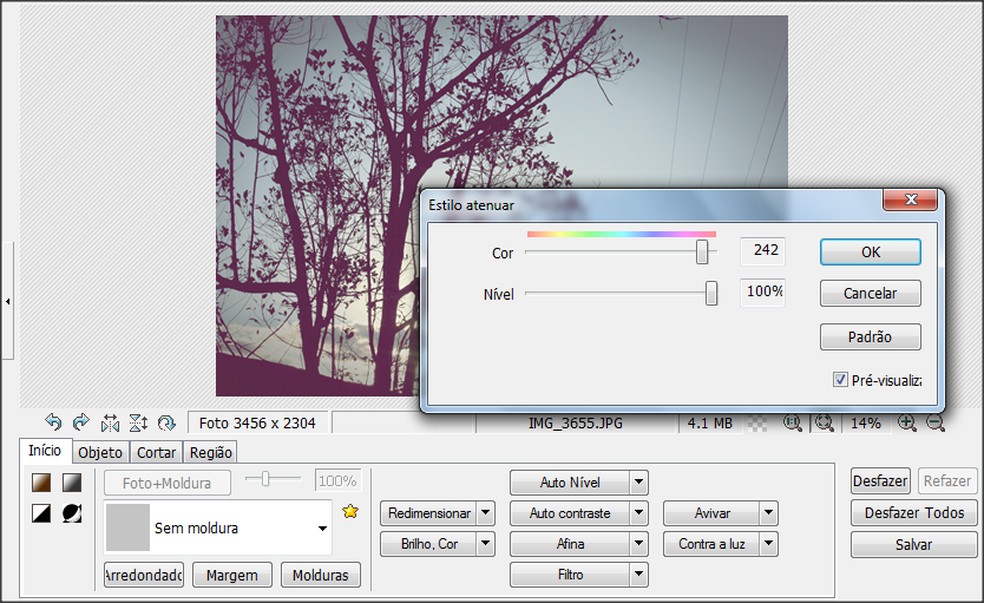The image size is (984, 603).
Task: Switch to the Região tab
Action: tap(211, 452)
